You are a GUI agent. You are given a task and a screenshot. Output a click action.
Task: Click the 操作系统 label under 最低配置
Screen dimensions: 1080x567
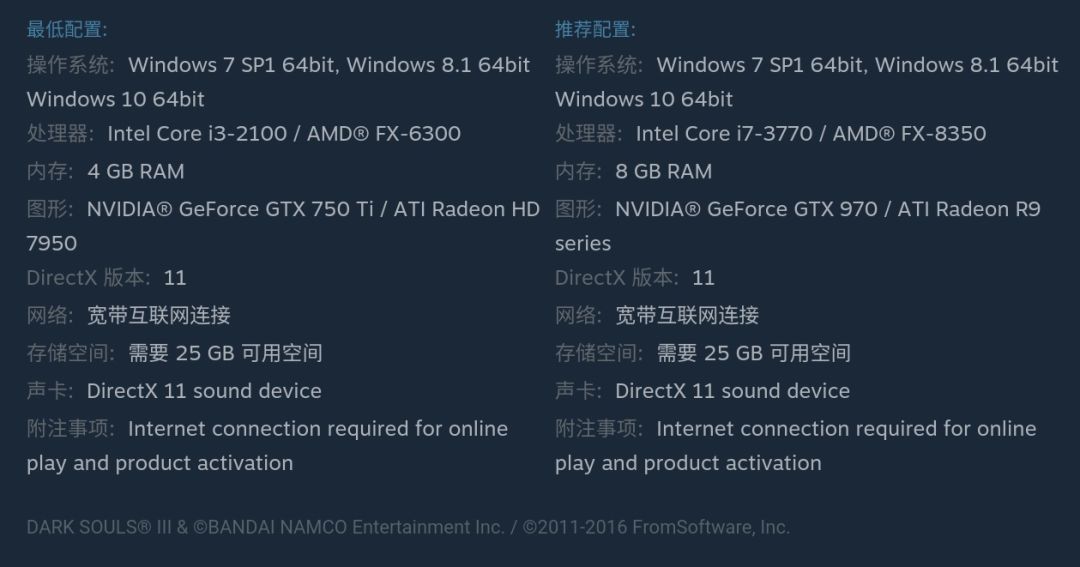click(x=70, y=66)
